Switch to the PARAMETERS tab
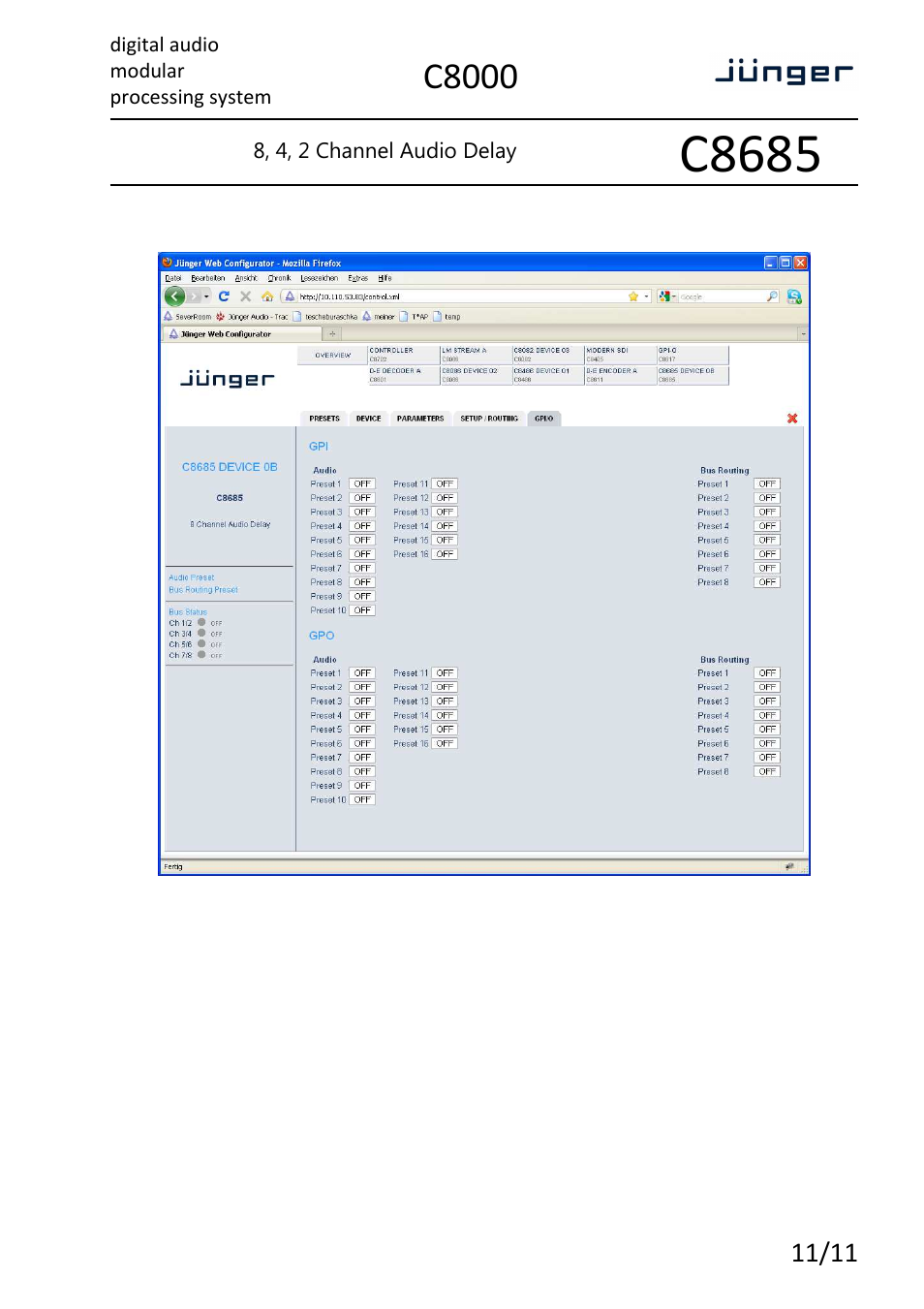The image size is (924, 1309). click(x=420, y=419)
